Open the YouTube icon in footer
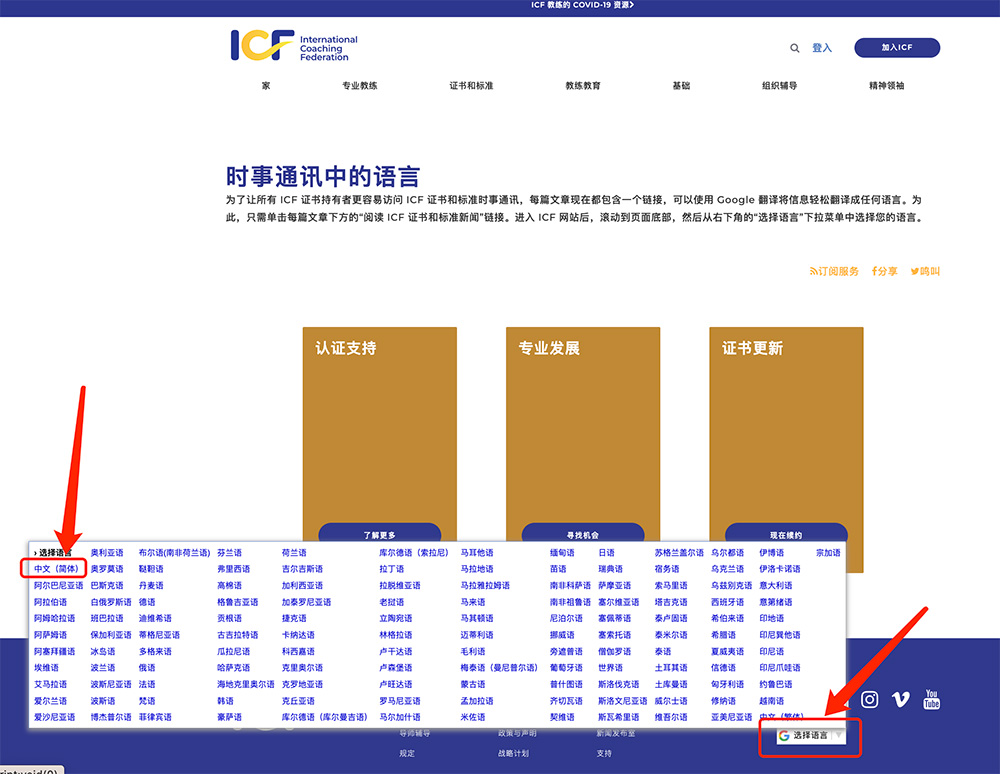The image size is (1000, 774). [x=932, y=699]
